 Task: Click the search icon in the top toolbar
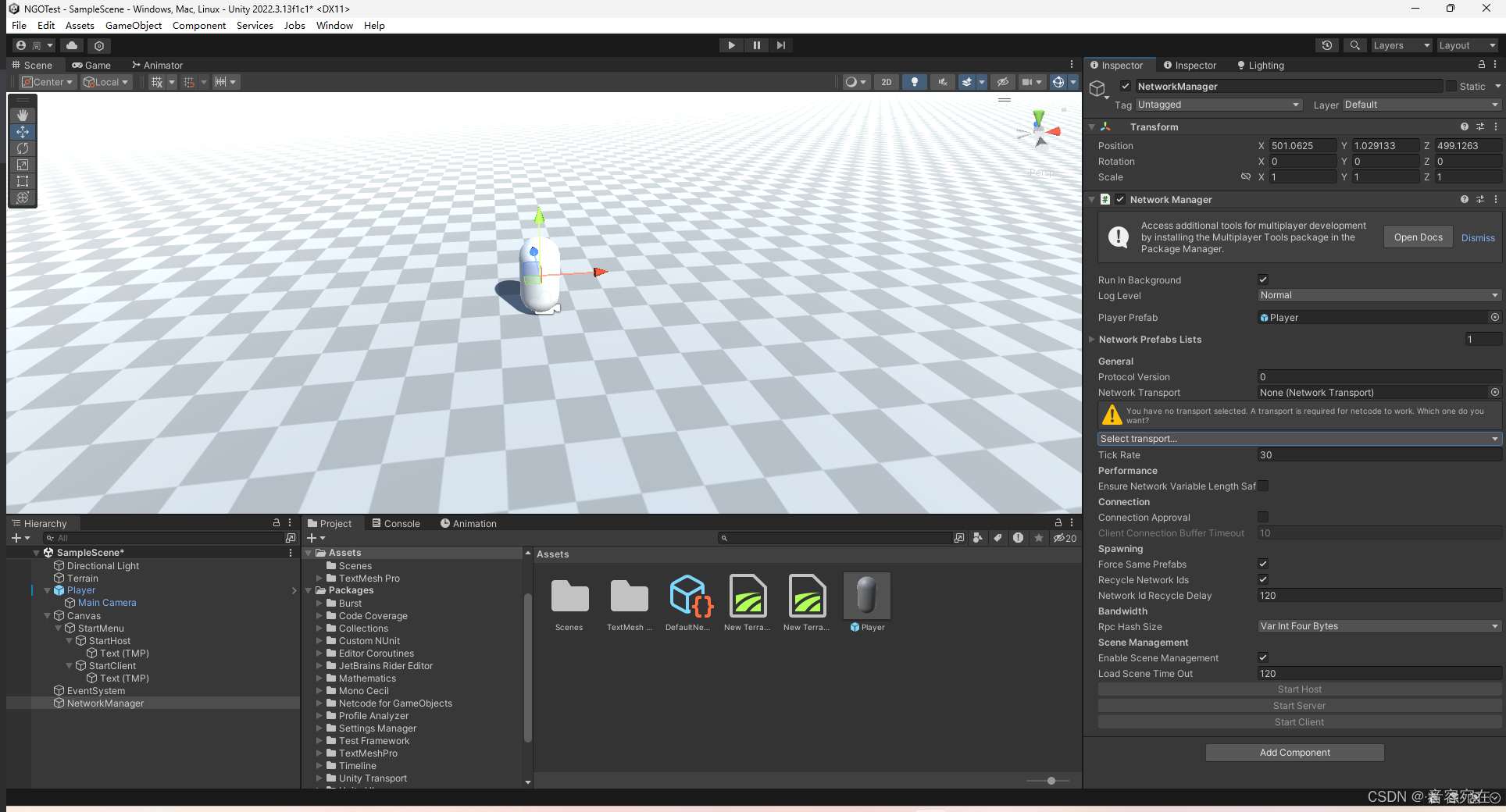1354,45
